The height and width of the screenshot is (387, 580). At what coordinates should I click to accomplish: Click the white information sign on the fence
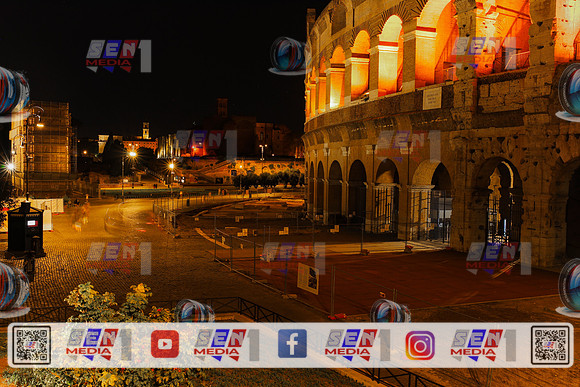pos(308,278)
